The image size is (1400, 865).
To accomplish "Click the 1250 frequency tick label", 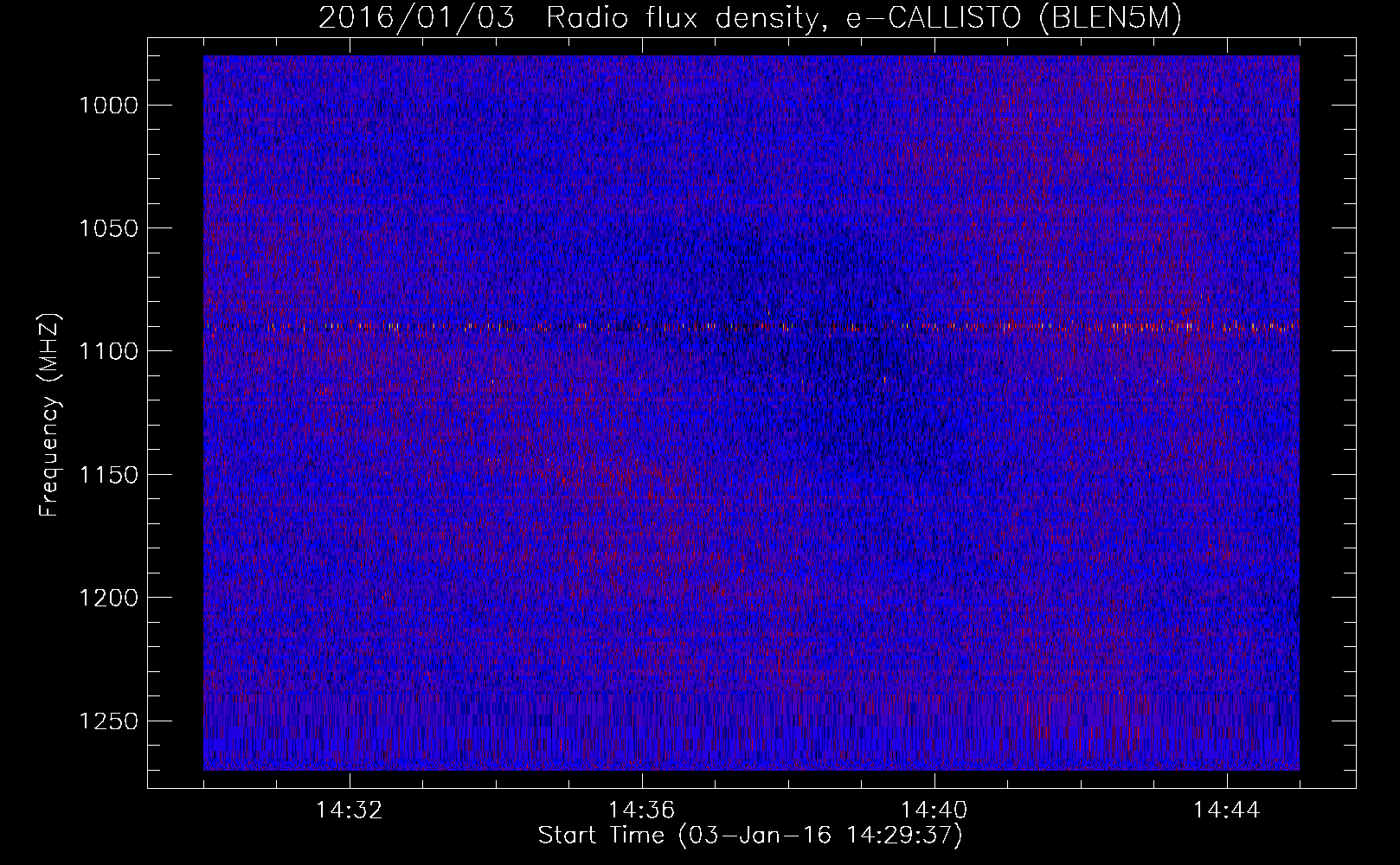I will coord(109,721).
